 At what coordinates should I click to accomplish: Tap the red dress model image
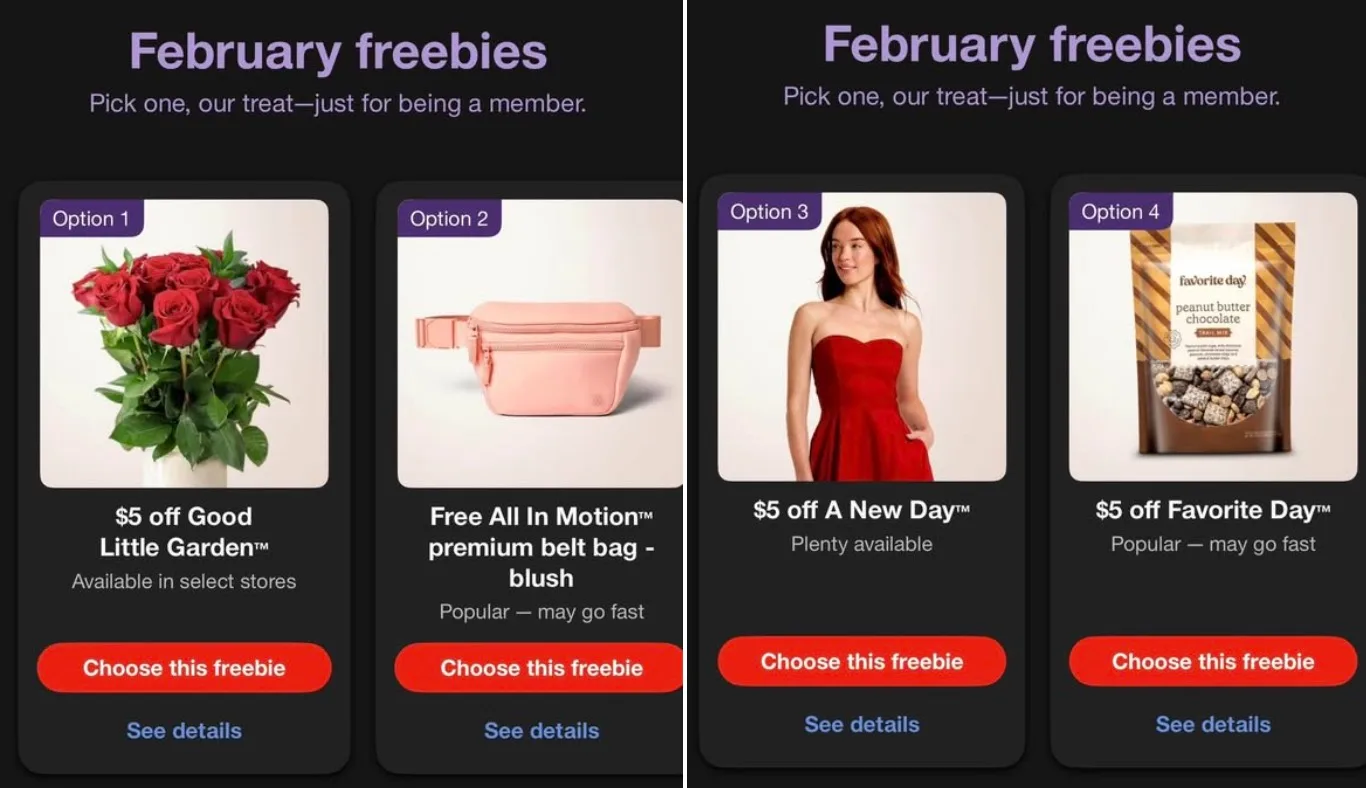862,337
